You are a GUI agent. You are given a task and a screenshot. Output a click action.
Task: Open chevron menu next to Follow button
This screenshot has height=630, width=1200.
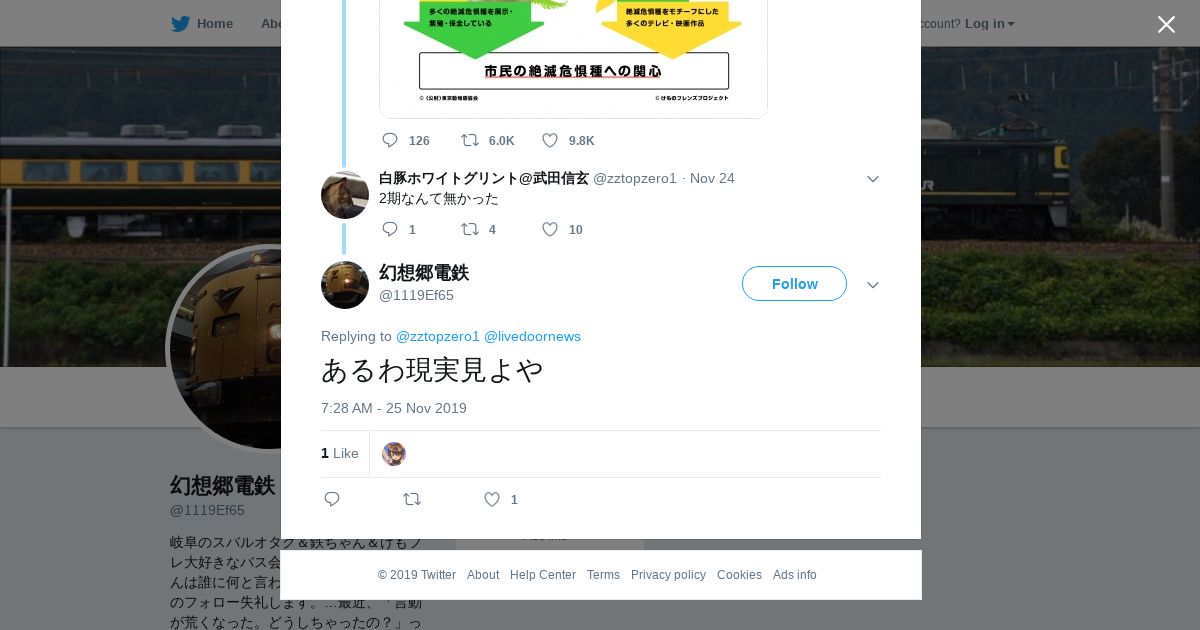(872, 285)
